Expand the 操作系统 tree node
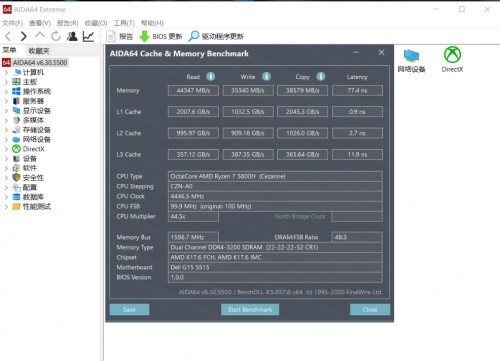 coord(6,91)
